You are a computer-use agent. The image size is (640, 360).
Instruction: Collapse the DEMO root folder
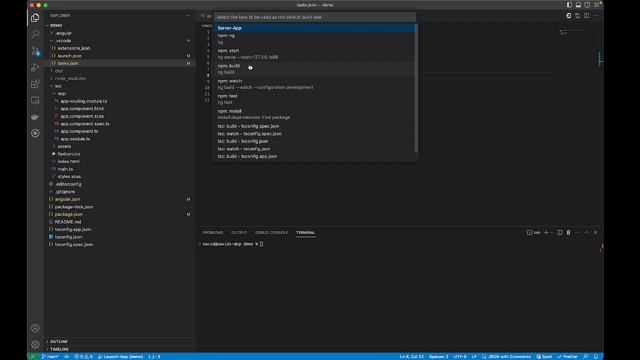point(56,25)
